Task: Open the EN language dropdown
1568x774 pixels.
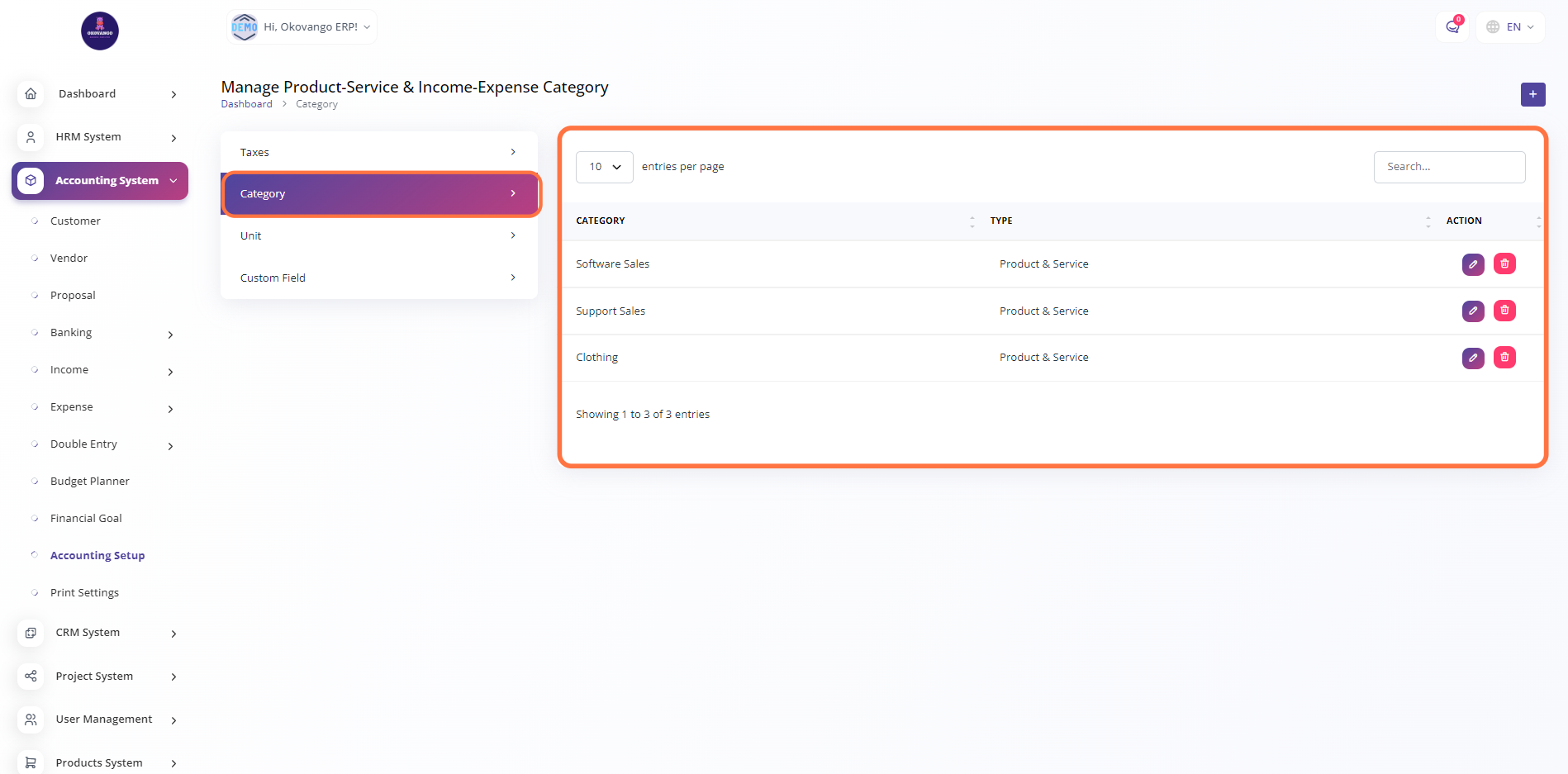Action: click(1510, 27)
